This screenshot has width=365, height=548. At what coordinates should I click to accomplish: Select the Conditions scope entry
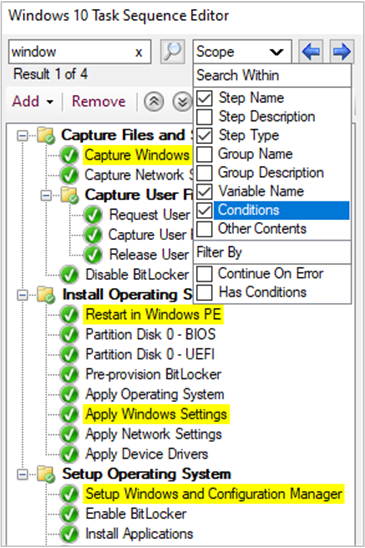[x=281, y=210]
